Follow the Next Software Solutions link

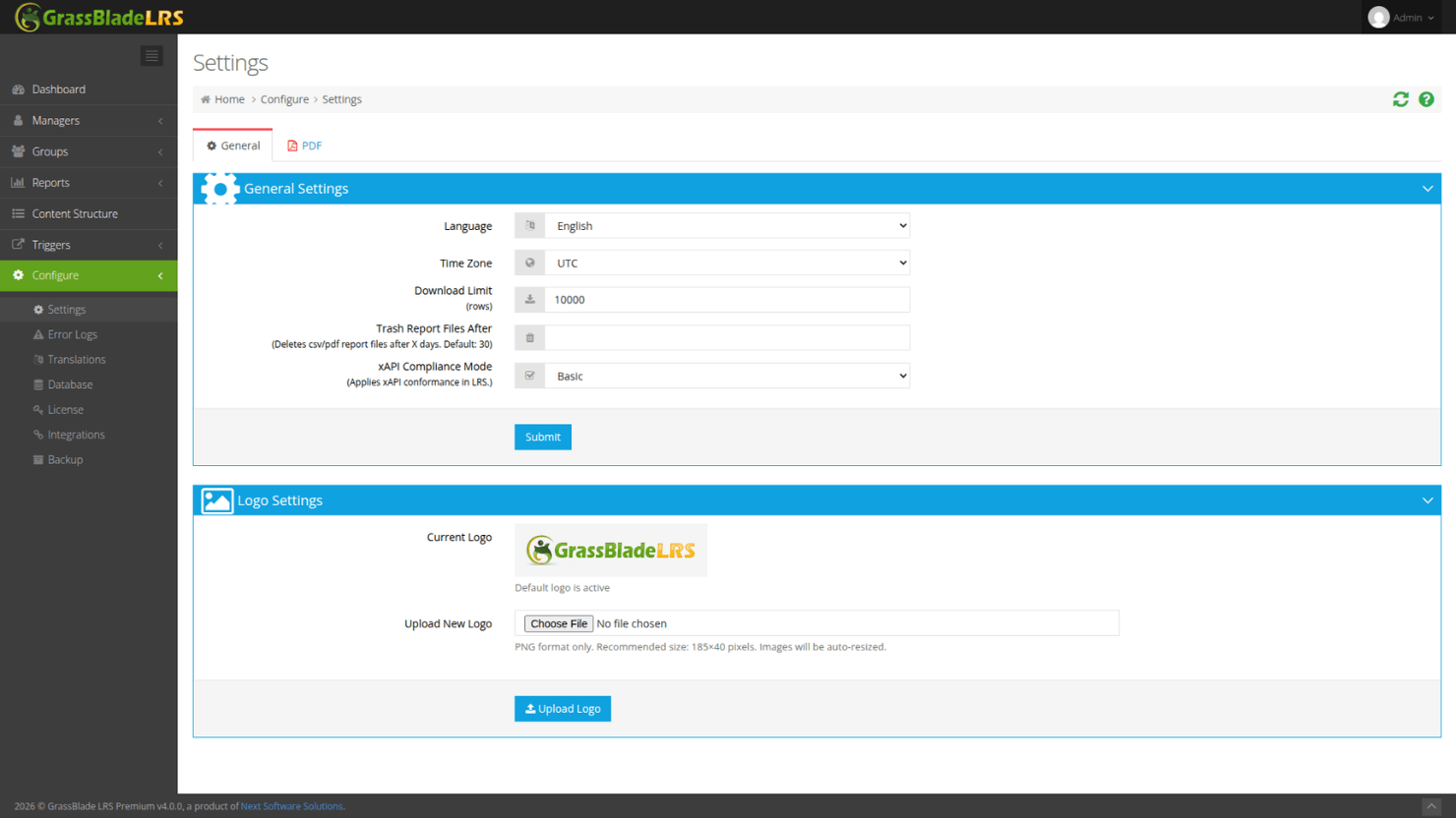click(292, 806)
